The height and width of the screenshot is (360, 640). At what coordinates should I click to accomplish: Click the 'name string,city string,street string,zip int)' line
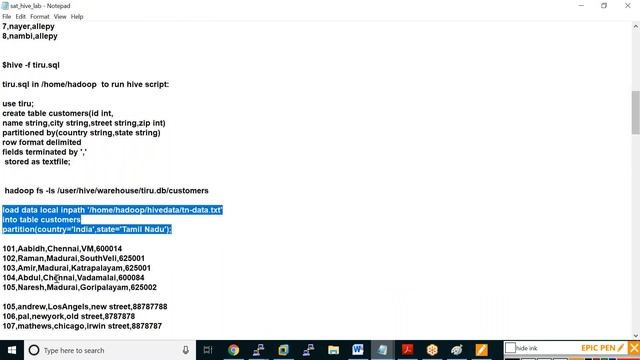tap(84, 123)
